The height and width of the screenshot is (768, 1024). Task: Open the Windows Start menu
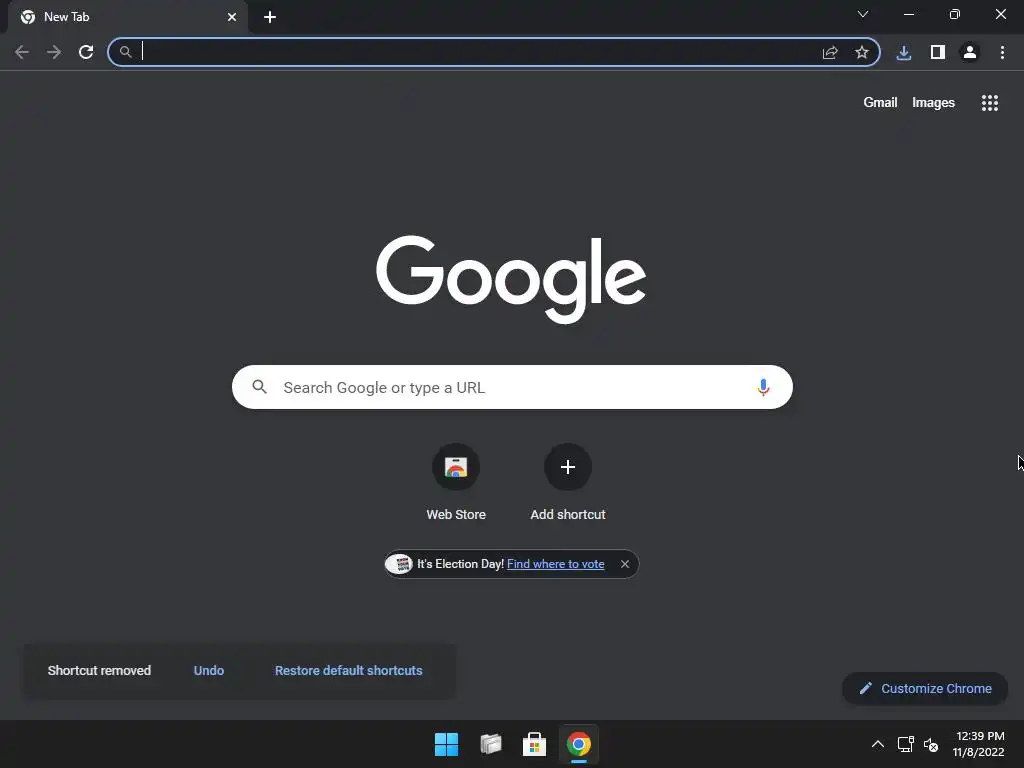click(447, 744)
